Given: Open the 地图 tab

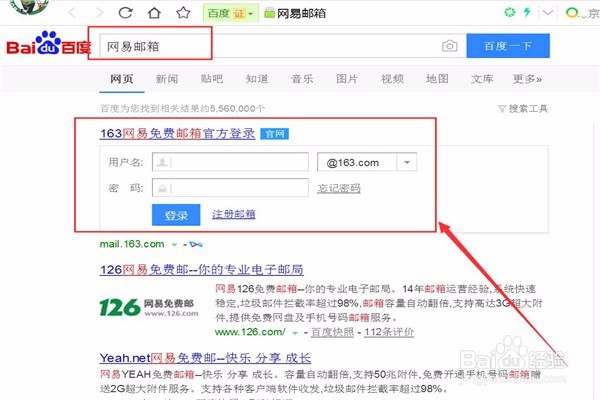Looking at the screenshot, I should click(437, 79).
